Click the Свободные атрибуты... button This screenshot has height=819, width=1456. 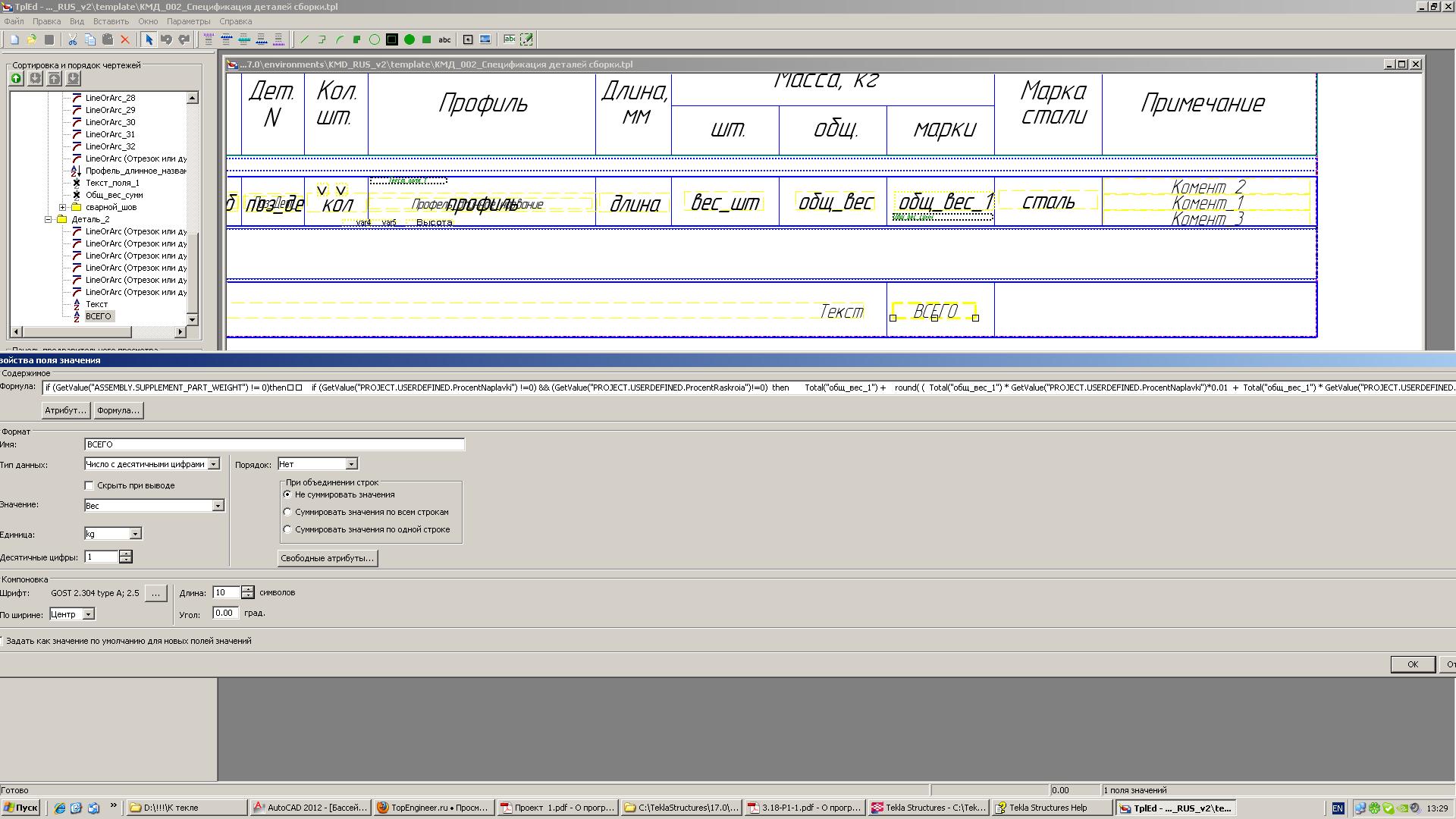point(327,558)
